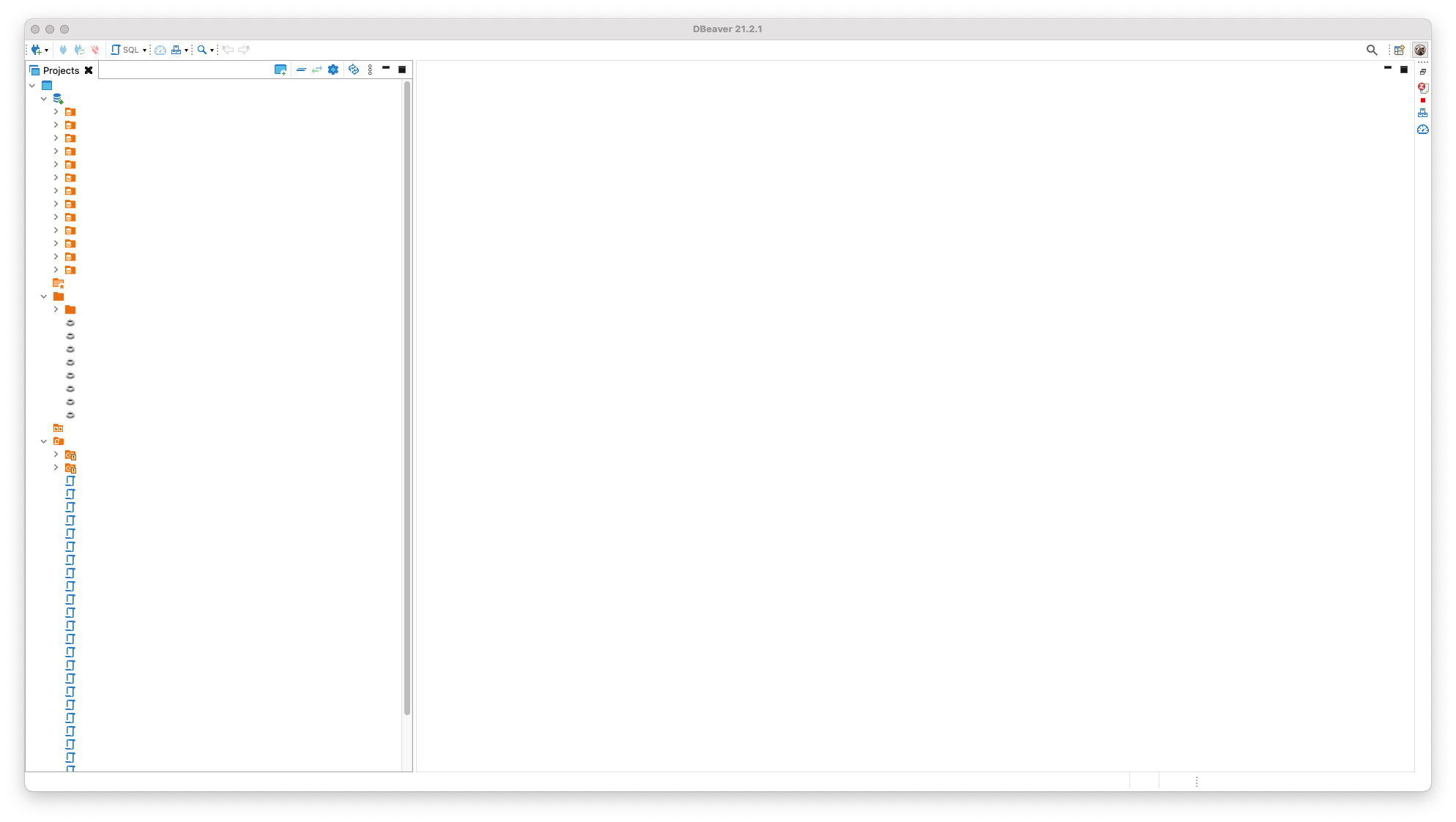1456x822 pixels.
Task: Click the red stop square in right sidebar
Action: [x=1422, y=100]
